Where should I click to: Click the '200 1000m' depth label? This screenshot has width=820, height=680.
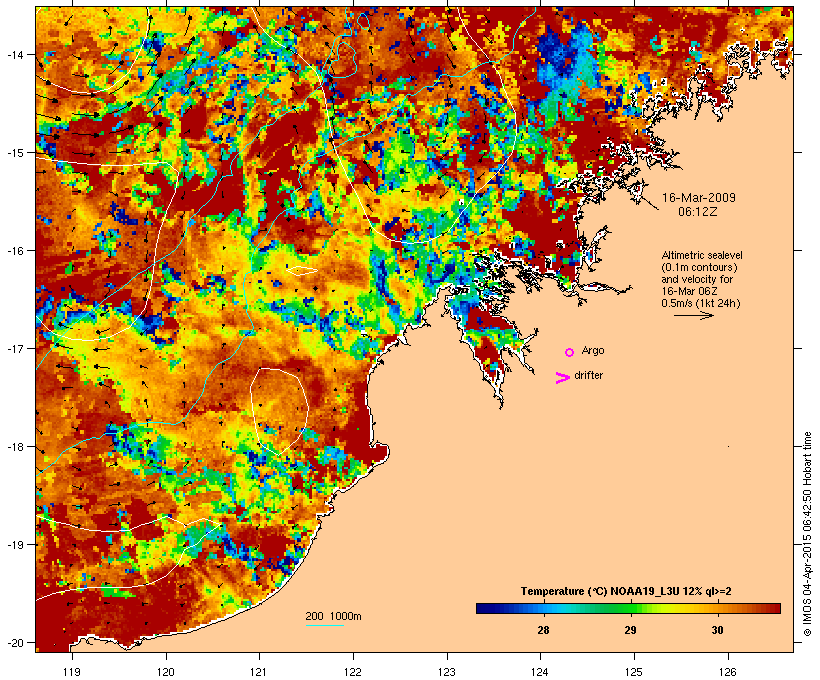click(333, 616)
